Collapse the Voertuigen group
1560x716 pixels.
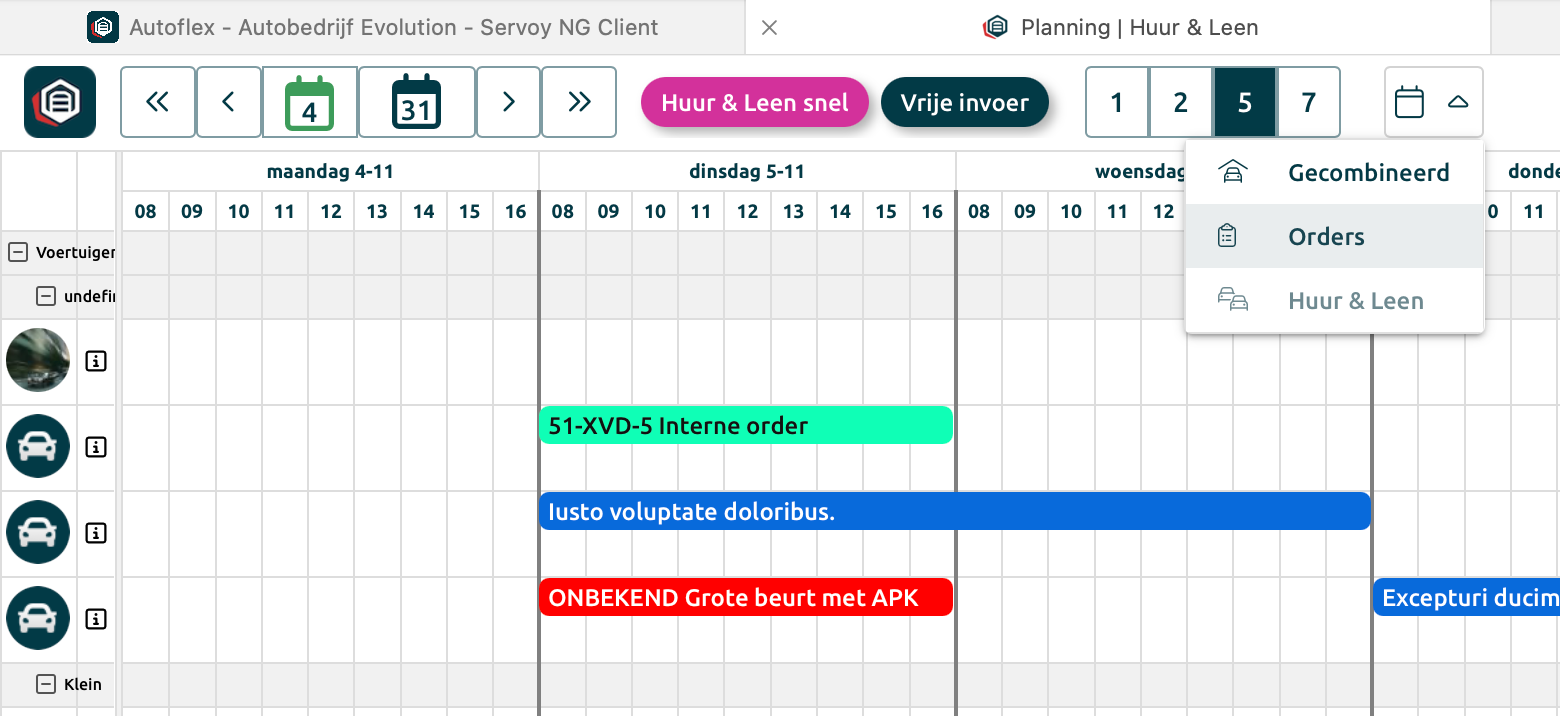(17, 252)
